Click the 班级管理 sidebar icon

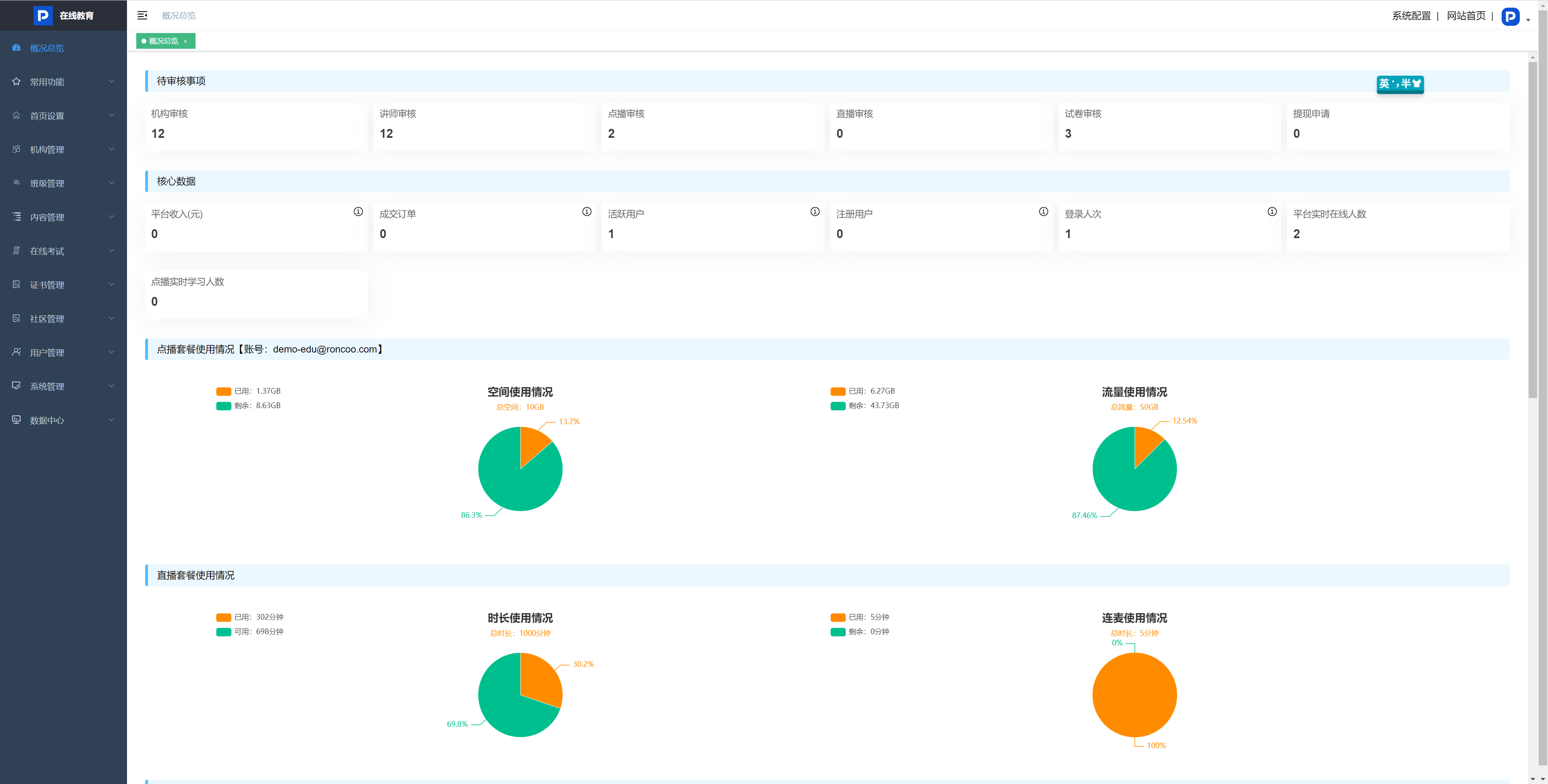(16, 183)
